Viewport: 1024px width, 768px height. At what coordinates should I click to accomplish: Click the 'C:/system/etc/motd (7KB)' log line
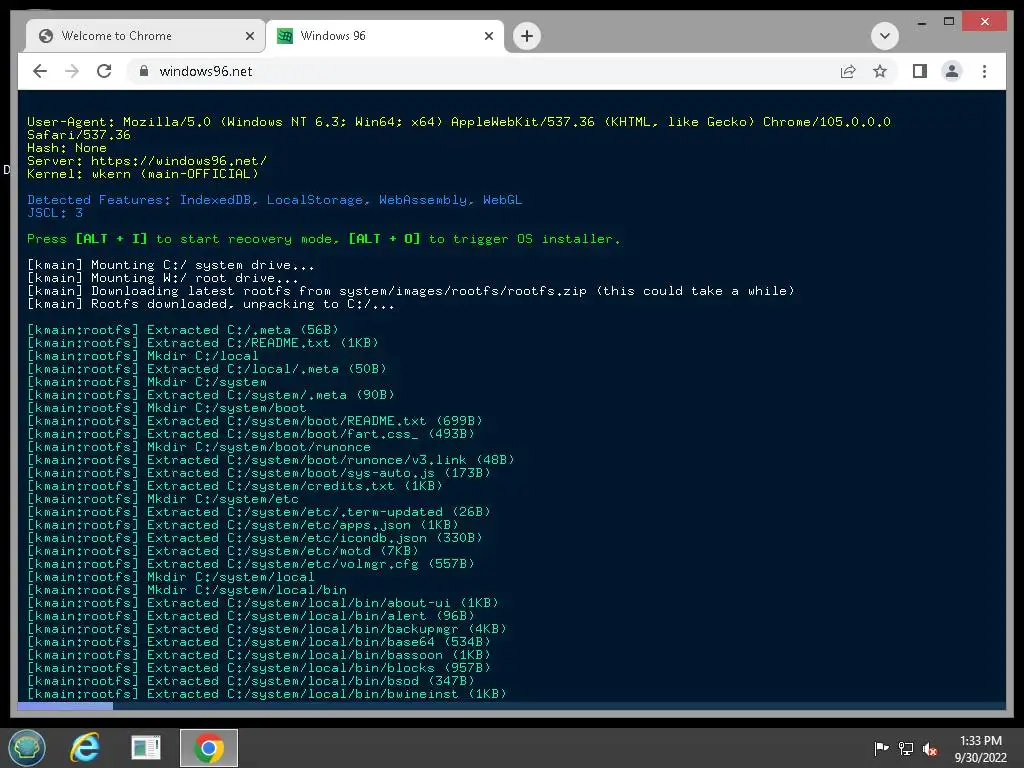click(x=223, y=551)
